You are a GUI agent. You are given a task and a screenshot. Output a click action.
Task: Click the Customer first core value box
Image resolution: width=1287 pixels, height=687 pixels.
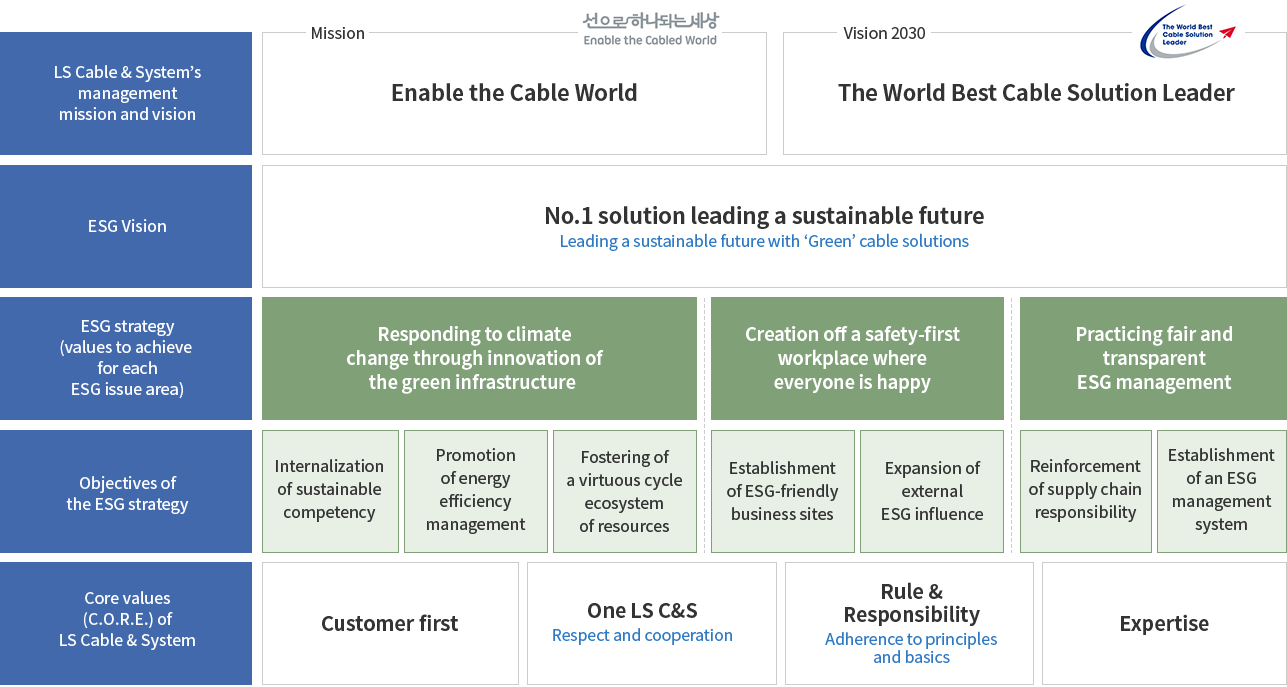pos(390,624)
